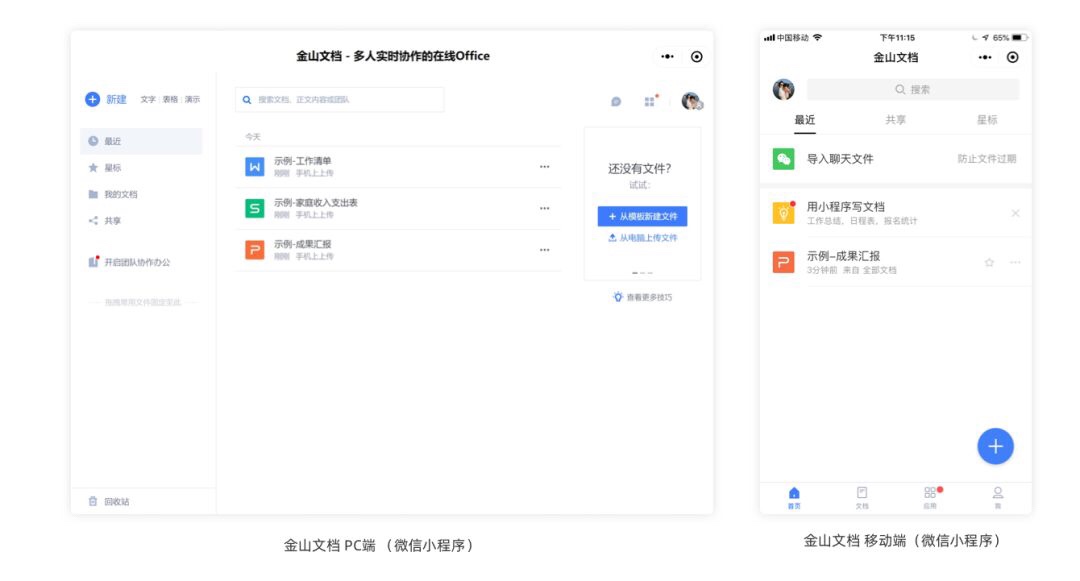Open the ... menu for 示例-工作清单

coord(544,165)
